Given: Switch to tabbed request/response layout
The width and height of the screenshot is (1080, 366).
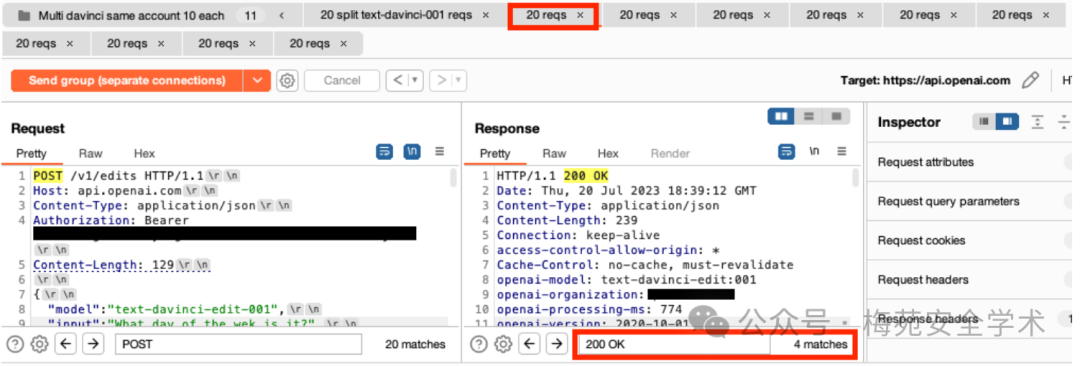Looking at the screenshot, I should pyautogui.click(x=836, y=116).
